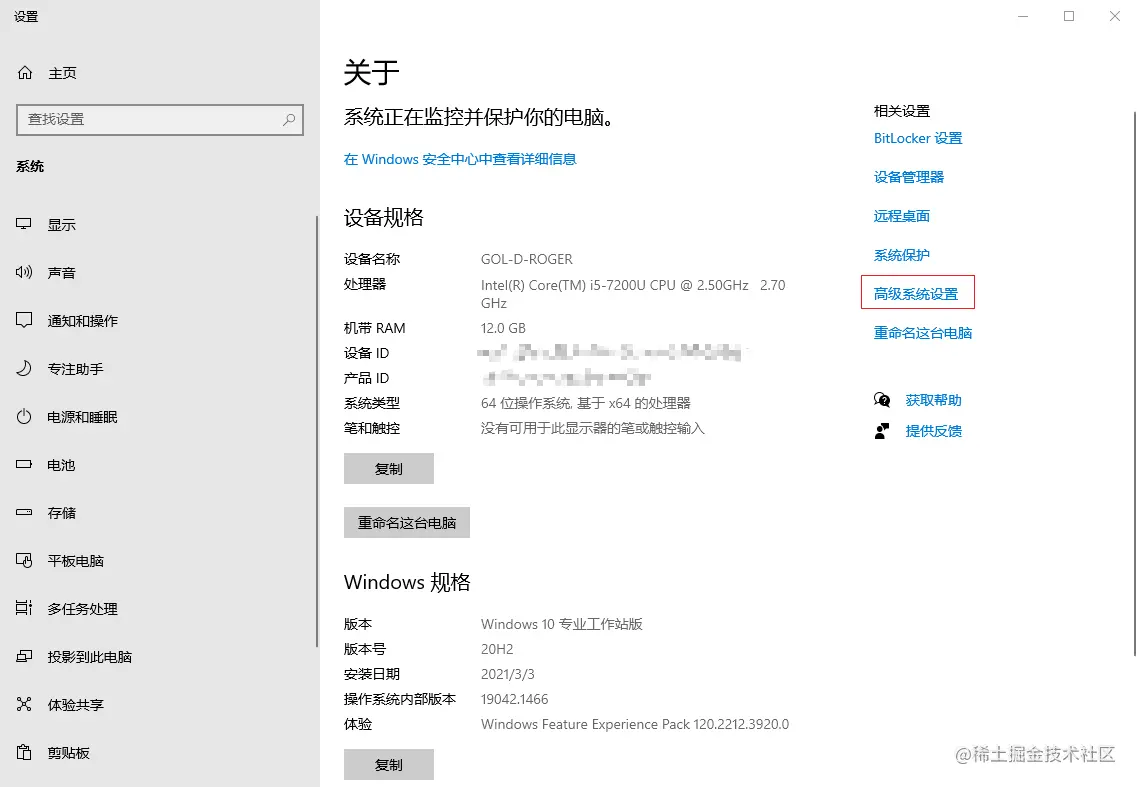The height and width of the screenshot is (787, 1138).
Task: Open 电源和睡眠 settings icon
Action: (23, 416)
